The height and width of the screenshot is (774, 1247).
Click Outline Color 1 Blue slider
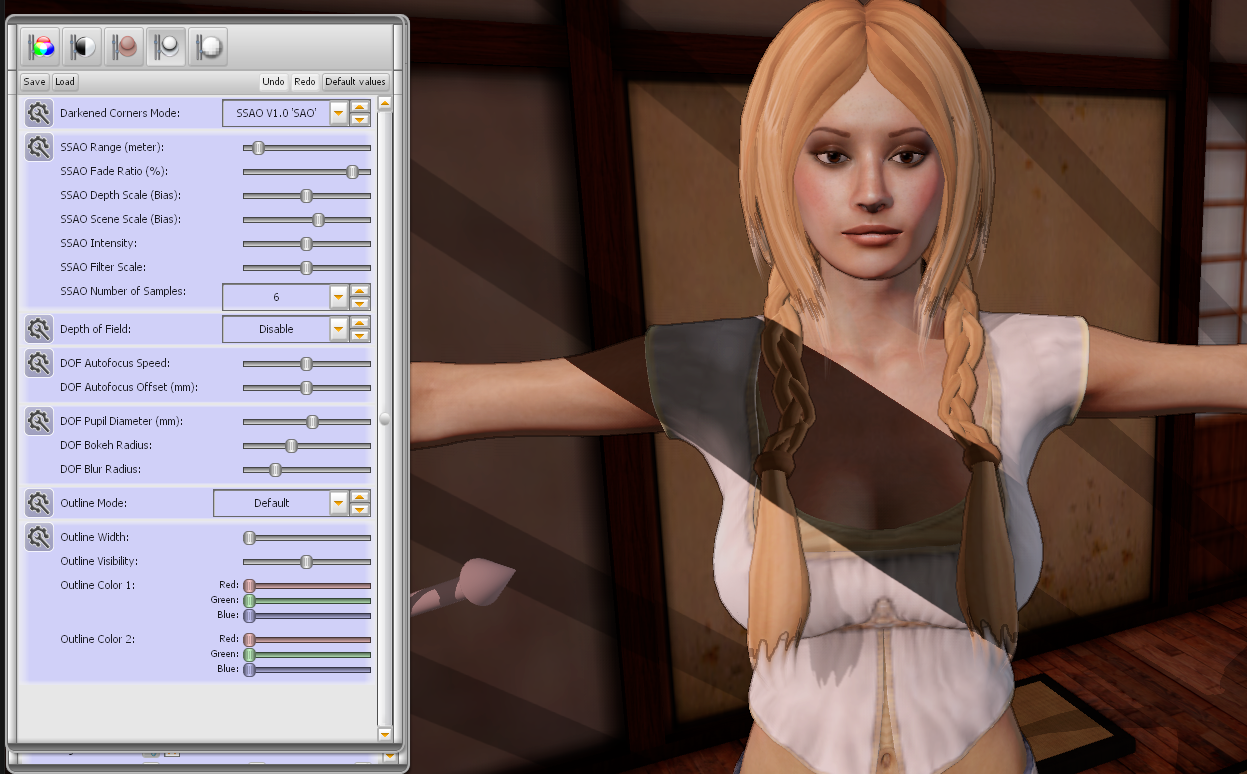307,616
